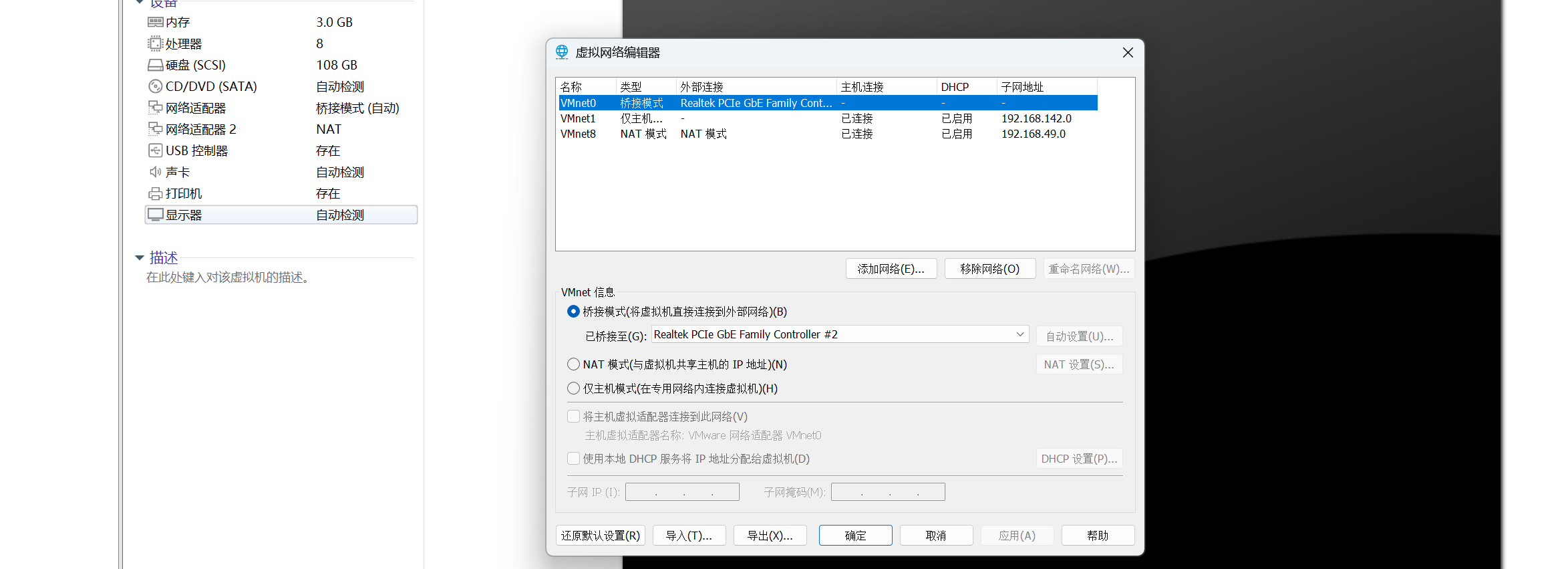Click the 取消 button
Image resolution: width=1568 pixels, height=569 pixels.
tap(937, 536)
